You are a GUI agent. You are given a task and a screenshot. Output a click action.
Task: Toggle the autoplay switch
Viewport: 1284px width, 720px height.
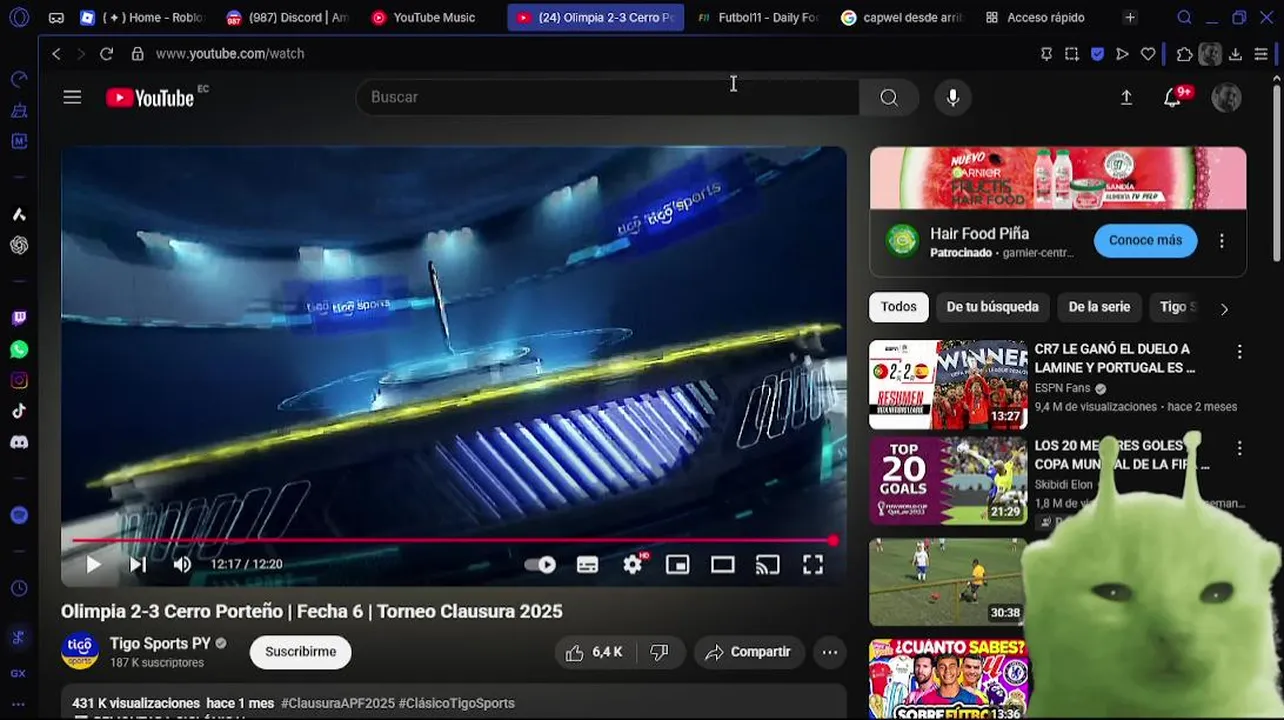click(540, 565)
